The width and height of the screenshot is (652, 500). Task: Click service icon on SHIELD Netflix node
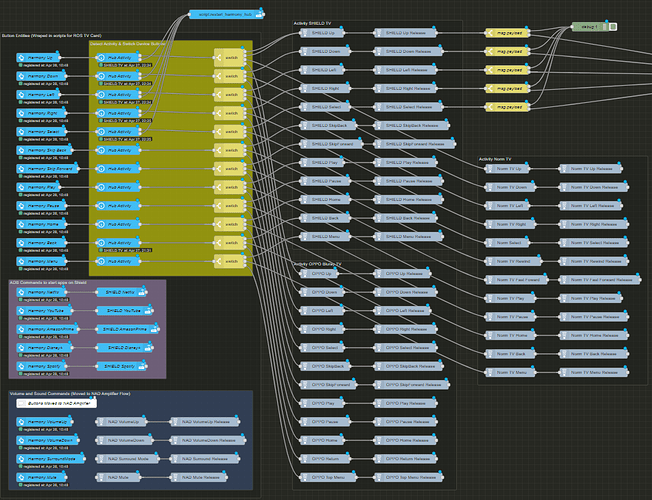[x=142, y=292]
